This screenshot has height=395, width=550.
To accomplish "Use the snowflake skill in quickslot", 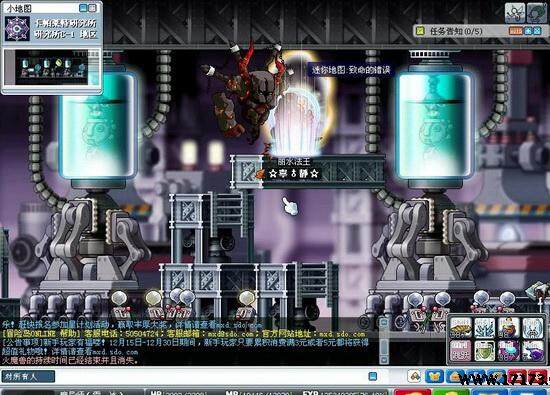I will coord(484,328).
